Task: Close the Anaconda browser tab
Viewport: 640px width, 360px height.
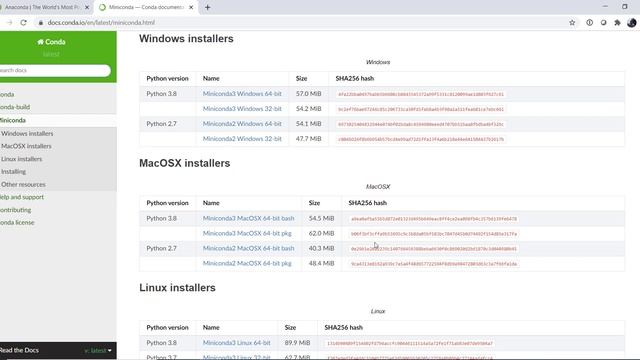Action: [87, 7]
